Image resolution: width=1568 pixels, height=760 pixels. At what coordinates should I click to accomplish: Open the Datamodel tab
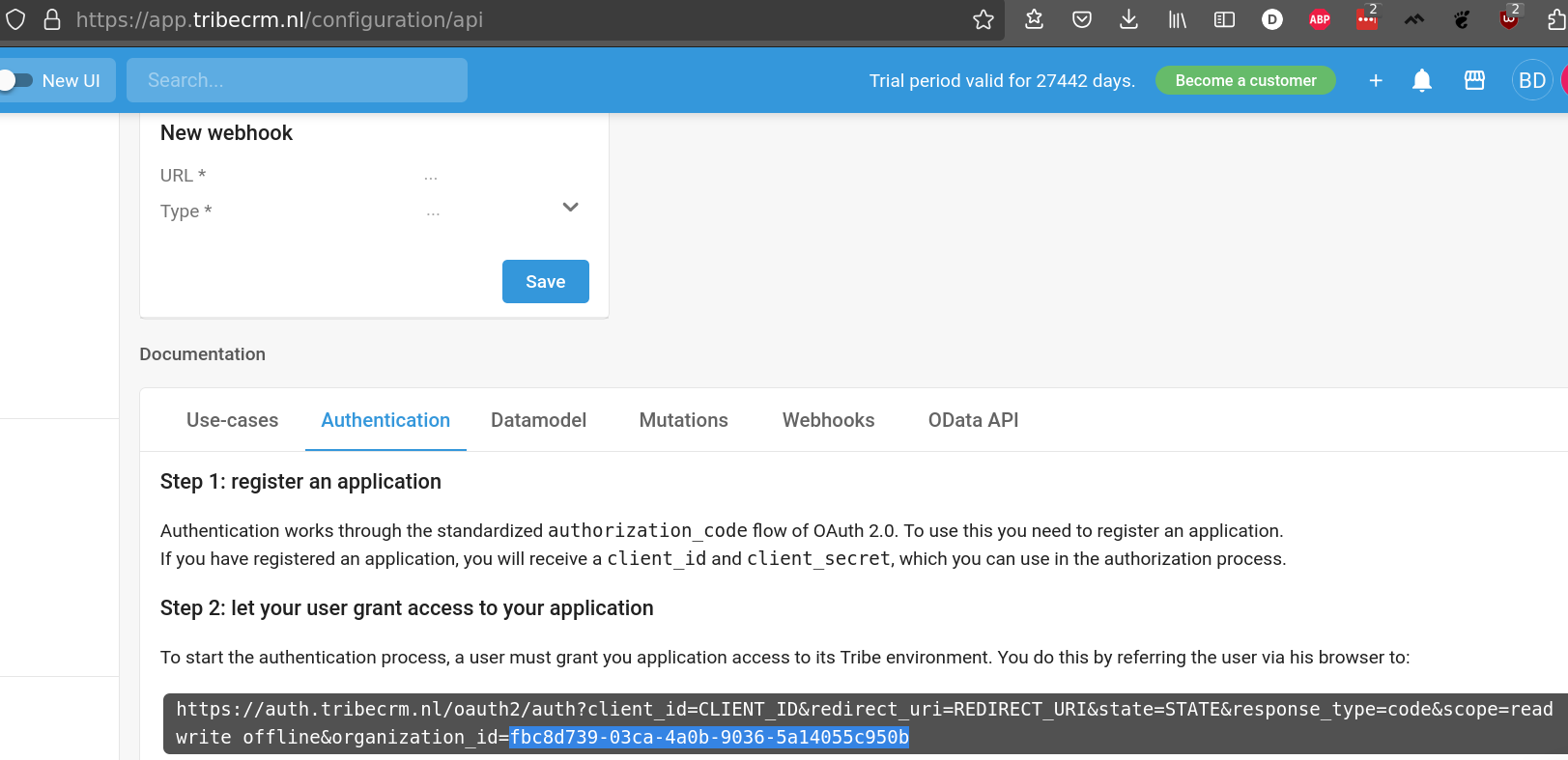point(538,420)
